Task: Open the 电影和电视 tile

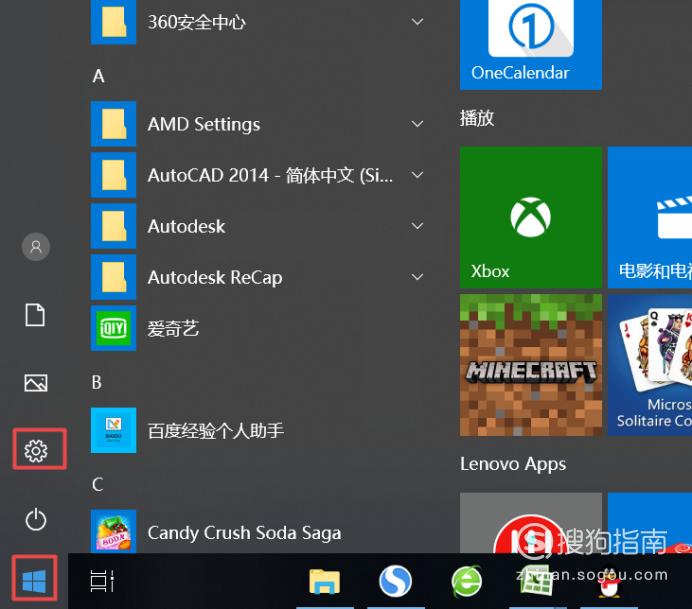Action: coord(650,218)
